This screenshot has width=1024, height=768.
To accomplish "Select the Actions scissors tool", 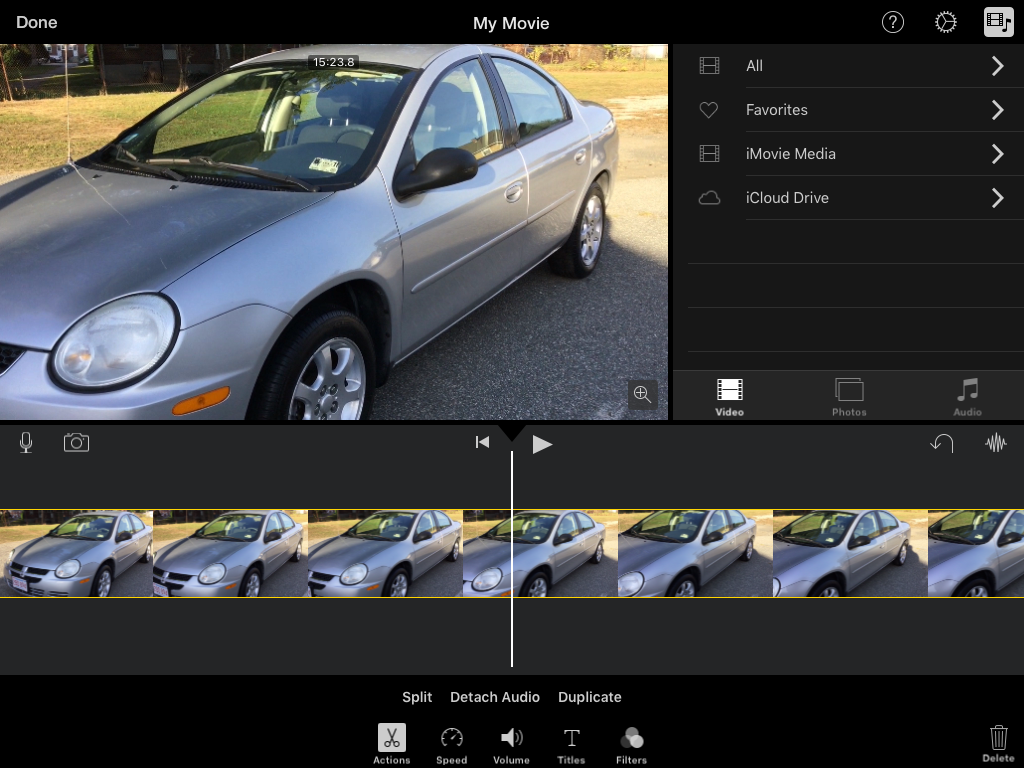I will click(391, 744).
